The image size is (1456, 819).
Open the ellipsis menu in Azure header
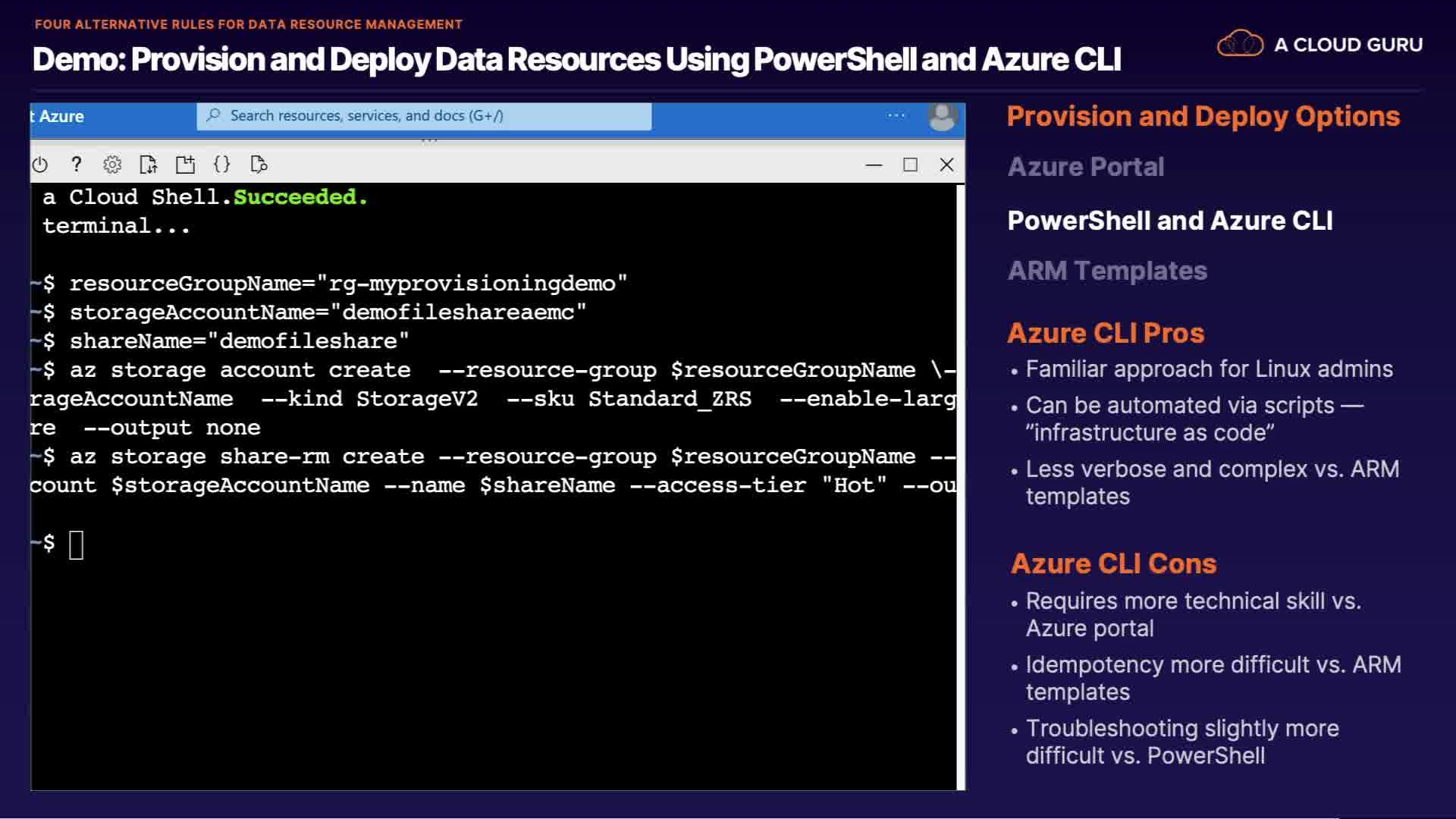point(896,115)
